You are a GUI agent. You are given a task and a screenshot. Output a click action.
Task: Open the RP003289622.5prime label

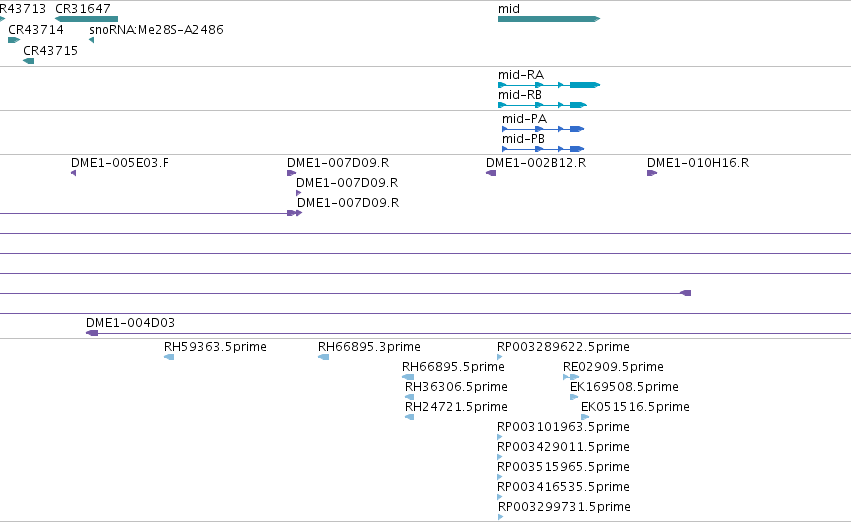point(563,347)
